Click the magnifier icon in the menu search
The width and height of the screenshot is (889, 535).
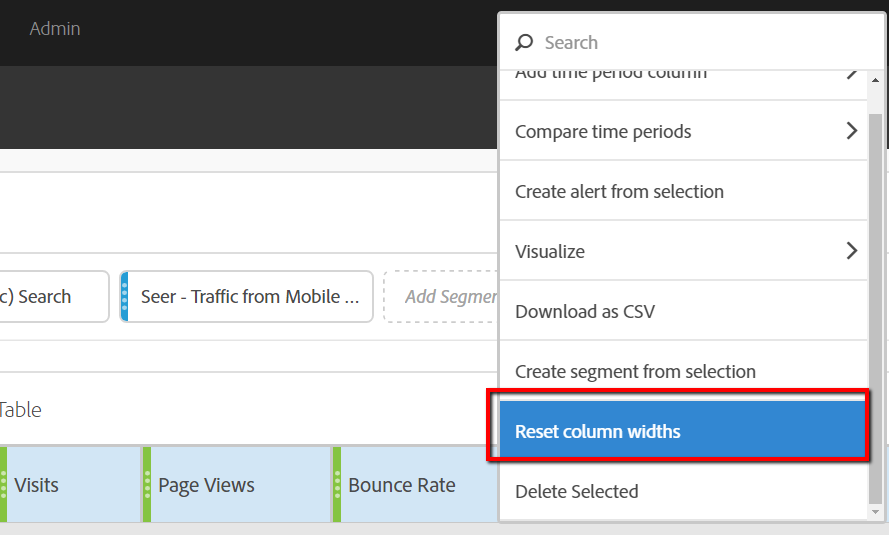[524, 43]
